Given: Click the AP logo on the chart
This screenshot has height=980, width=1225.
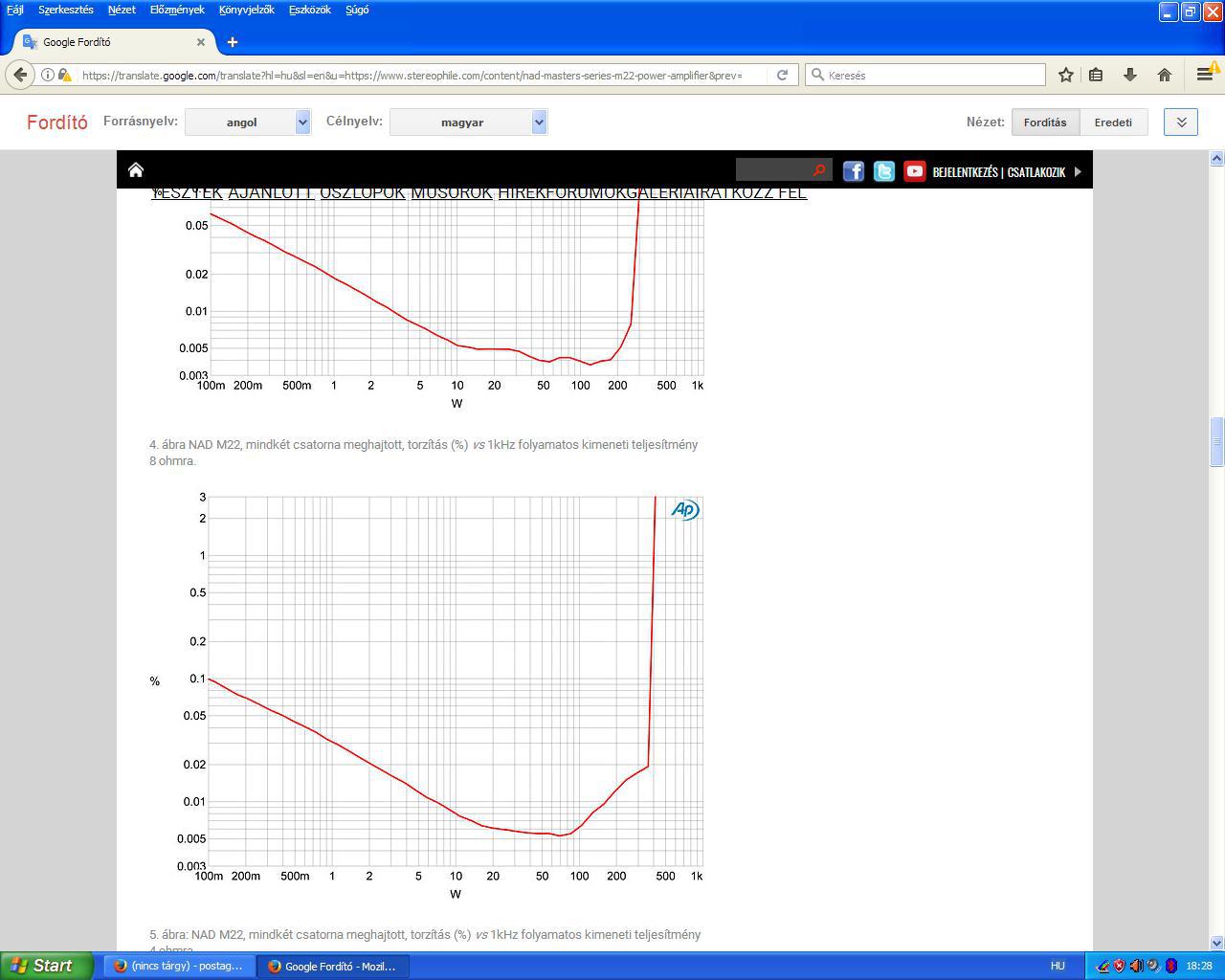Looking at the screenshot, I should click(x=685, y=509).
